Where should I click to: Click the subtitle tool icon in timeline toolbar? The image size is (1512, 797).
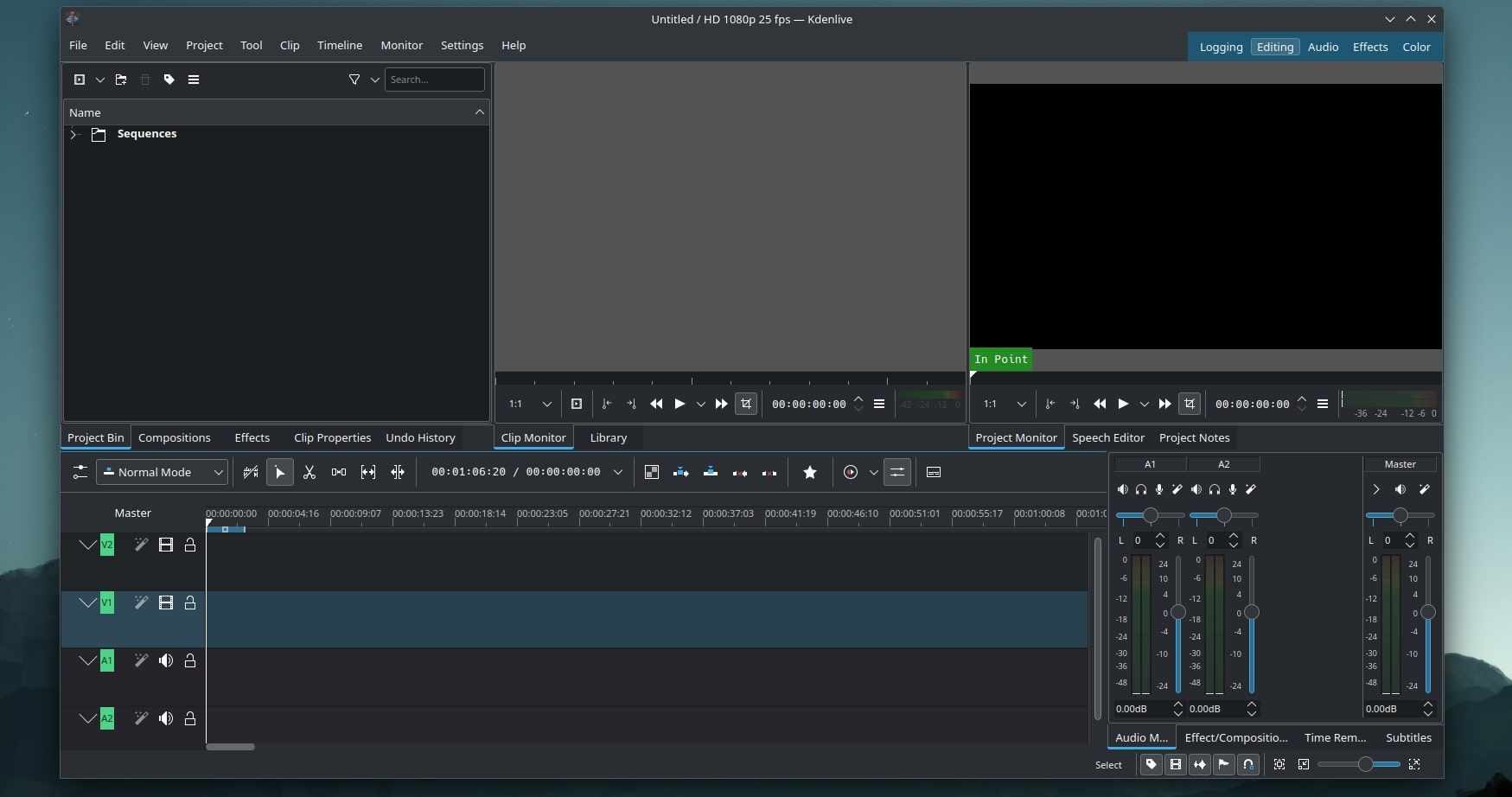(934, 472)
